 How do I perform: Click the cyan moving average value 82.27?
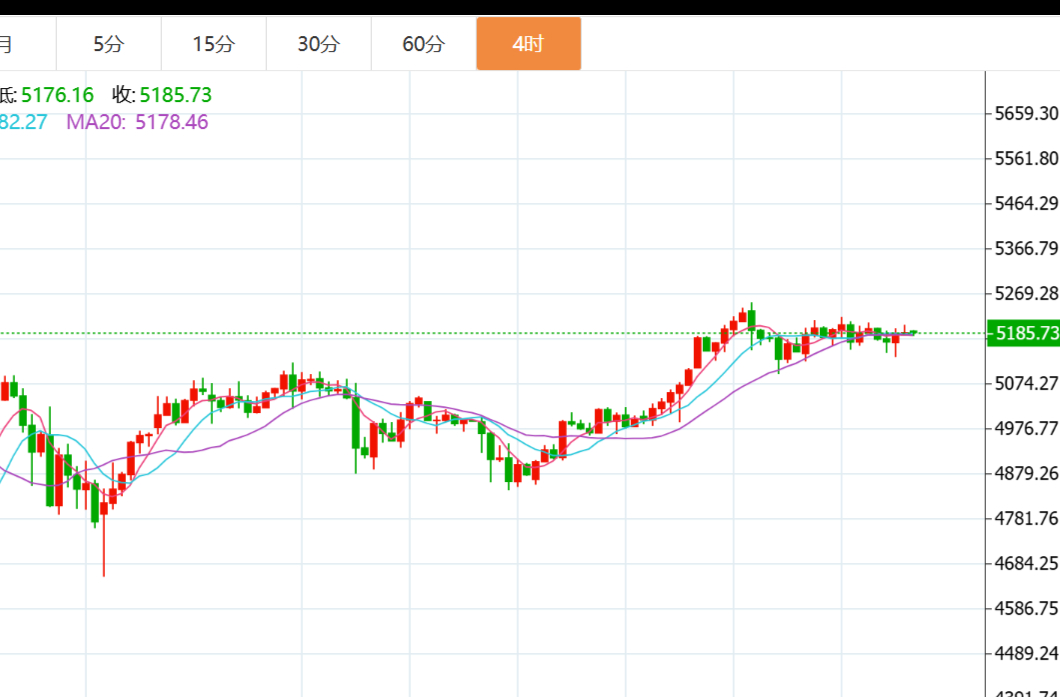tap(22, 122)
